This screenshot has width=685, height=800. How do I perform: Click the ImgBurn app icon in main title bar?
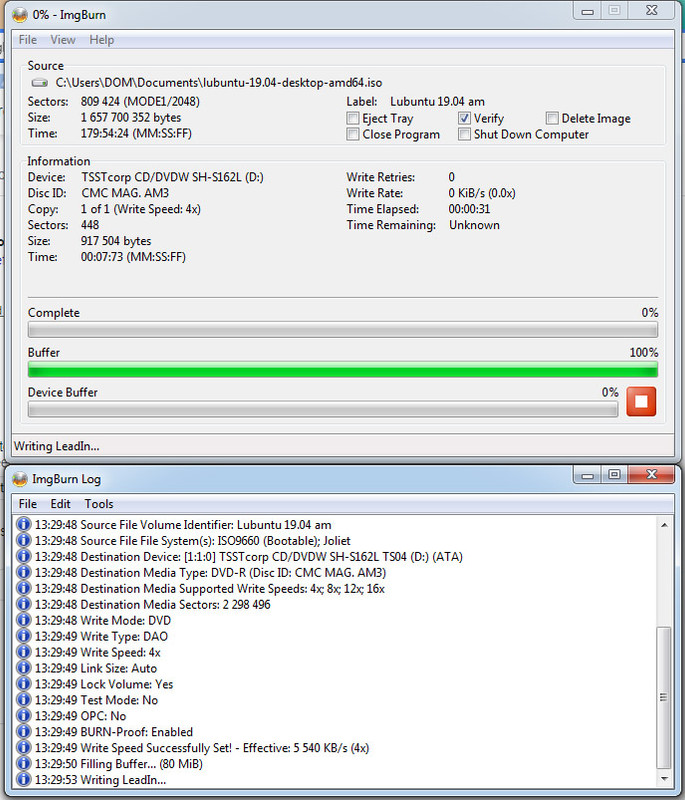(x=20, y=15)
